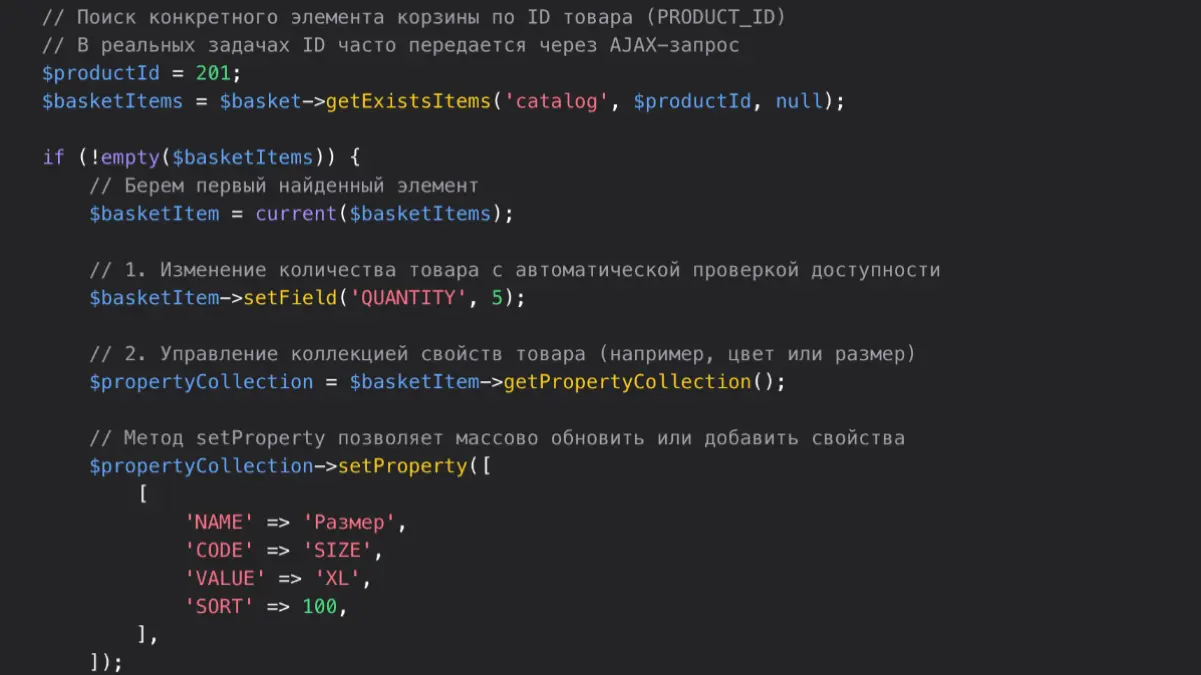Click the number 100 sort value
1201x675 pixels.
pyautogui.click(x=320, y=606)
